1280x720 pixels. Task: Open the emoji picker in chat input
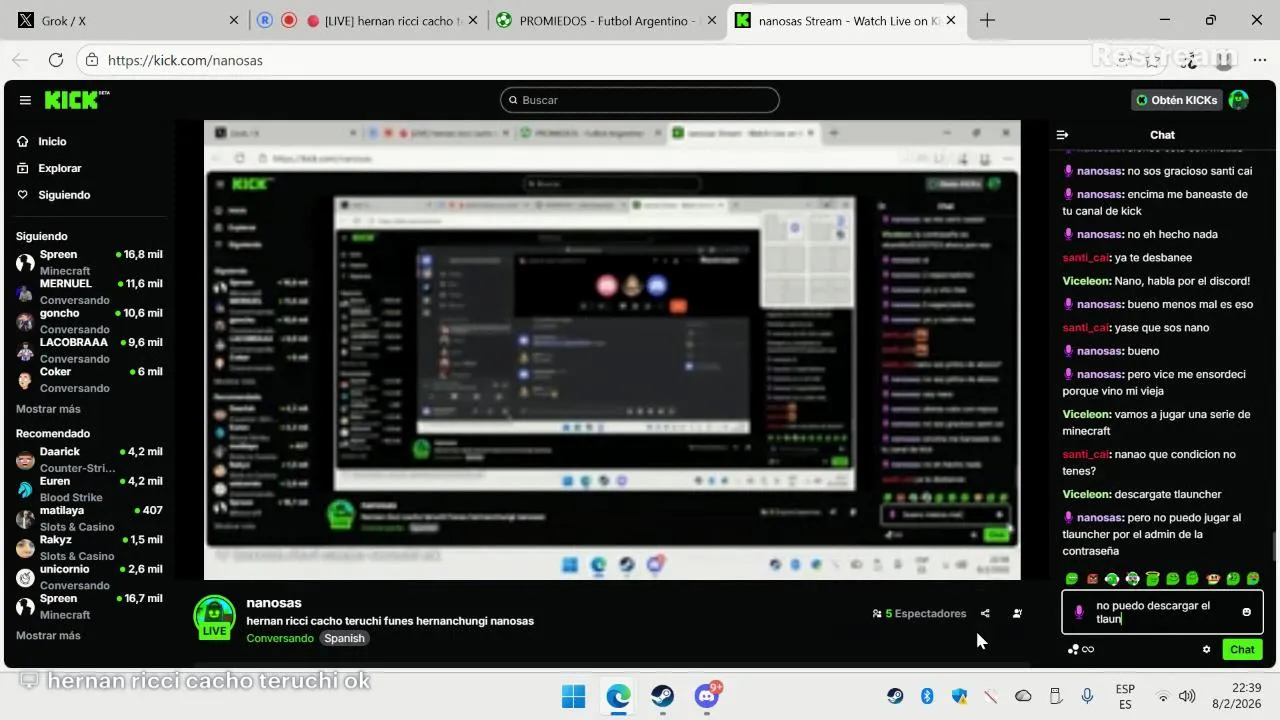[1246, 612]
